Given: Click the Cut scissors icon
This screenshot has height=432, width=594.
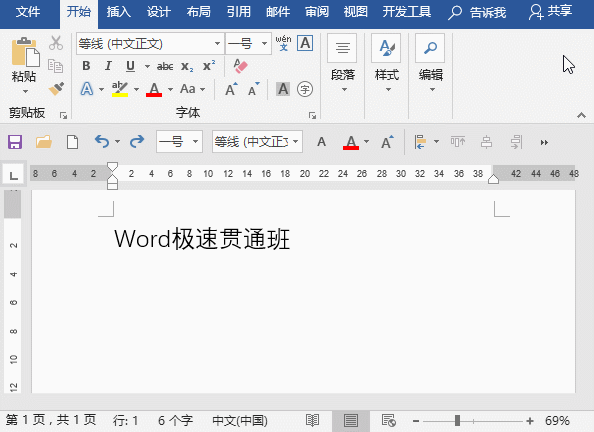Looking at the screenshot, I should click(x=56, y=43).
